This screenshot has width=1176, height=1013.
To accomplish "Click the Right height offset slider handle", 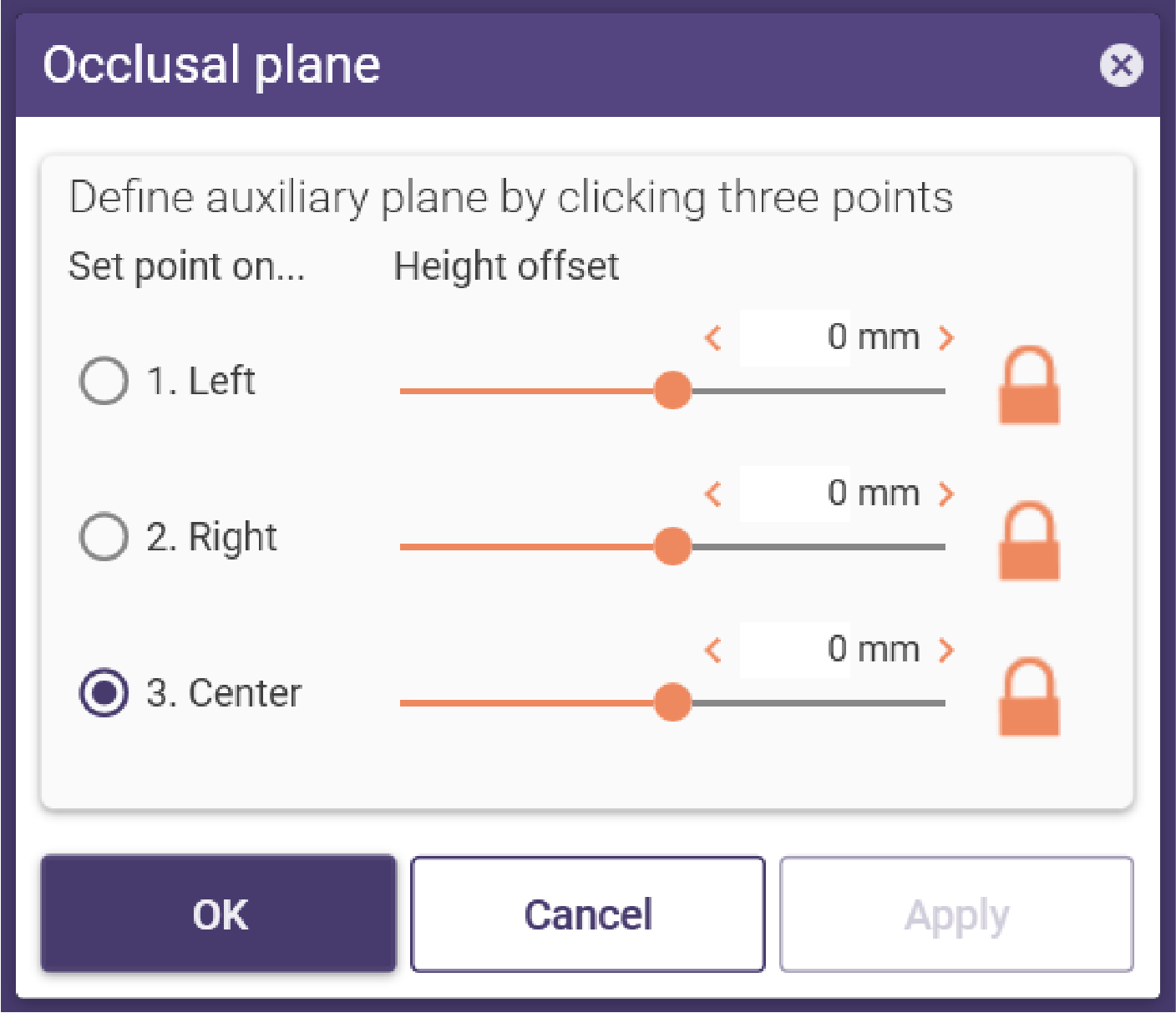I will pos(672,546).
